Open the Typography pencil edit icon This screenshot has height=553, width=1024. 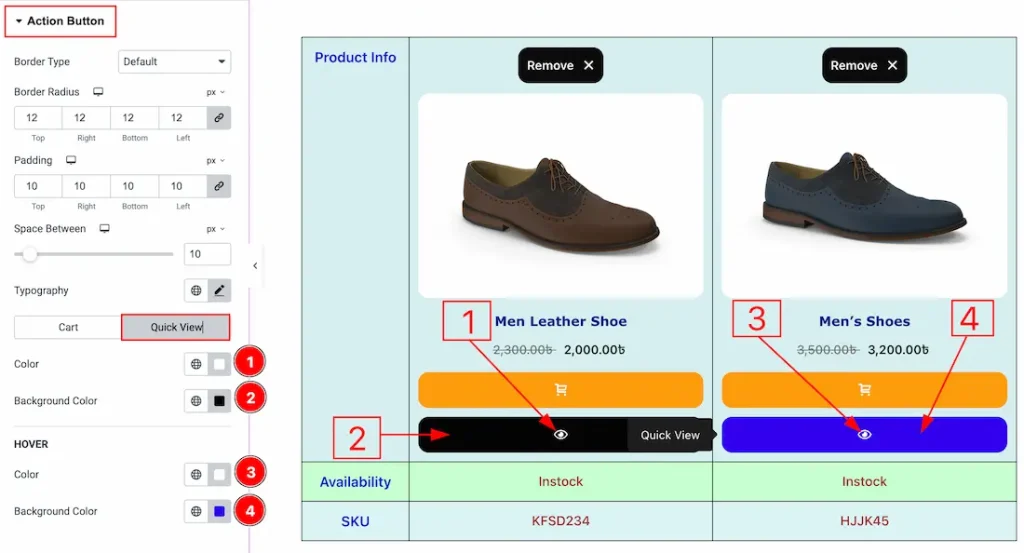pyautogui.click(x=219, y=291)
